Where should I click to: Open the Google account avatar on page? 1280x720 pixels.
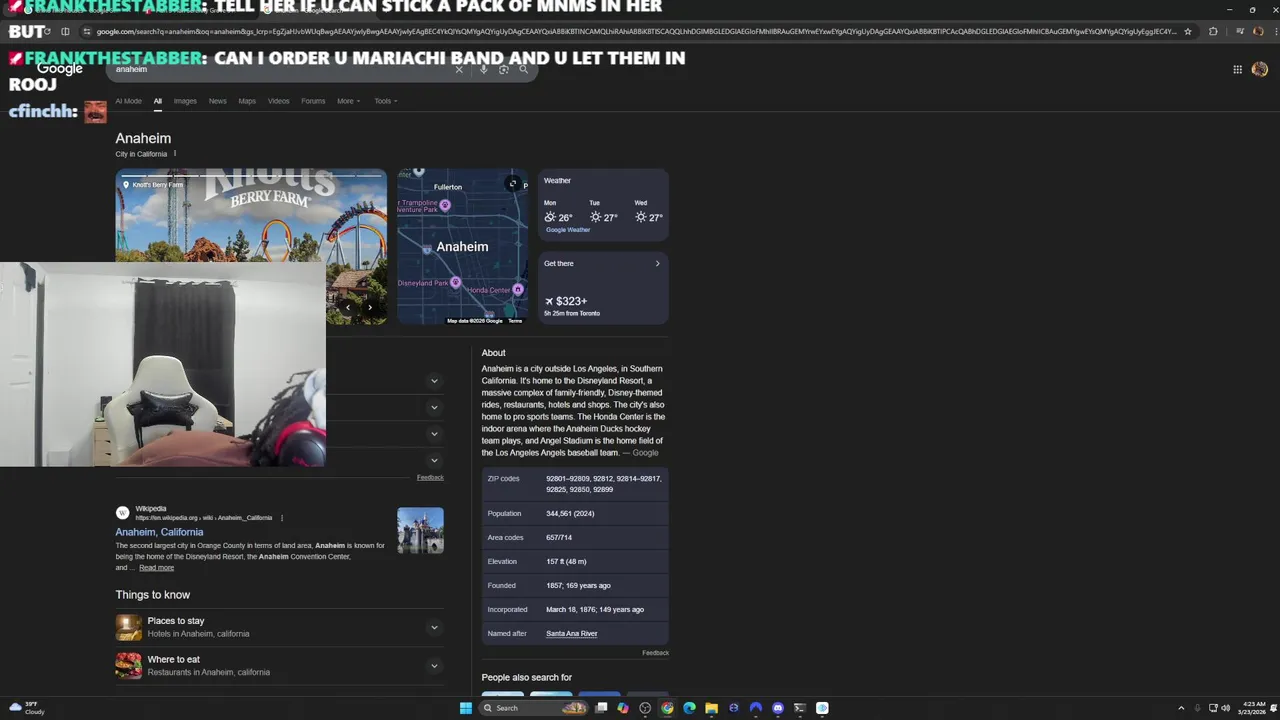[1259, 69]
